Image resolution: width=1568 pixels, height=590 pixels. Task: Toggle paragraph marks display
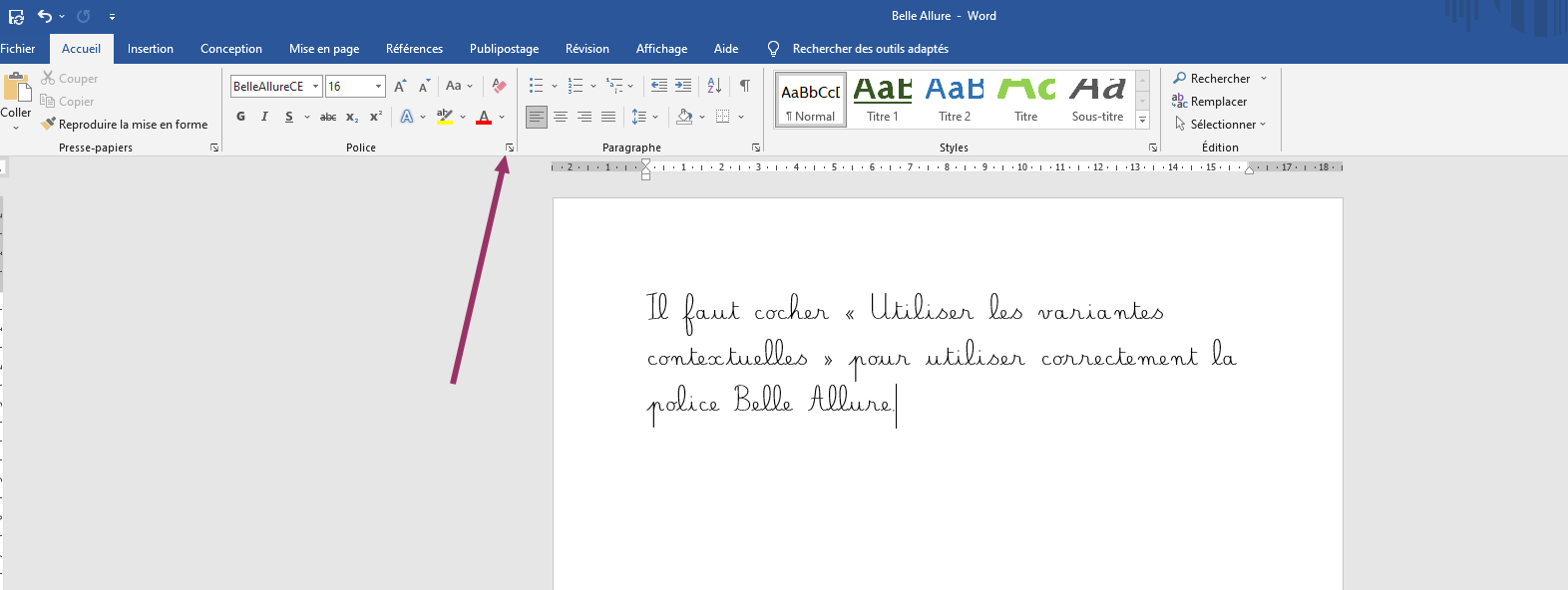coord(745,86)
